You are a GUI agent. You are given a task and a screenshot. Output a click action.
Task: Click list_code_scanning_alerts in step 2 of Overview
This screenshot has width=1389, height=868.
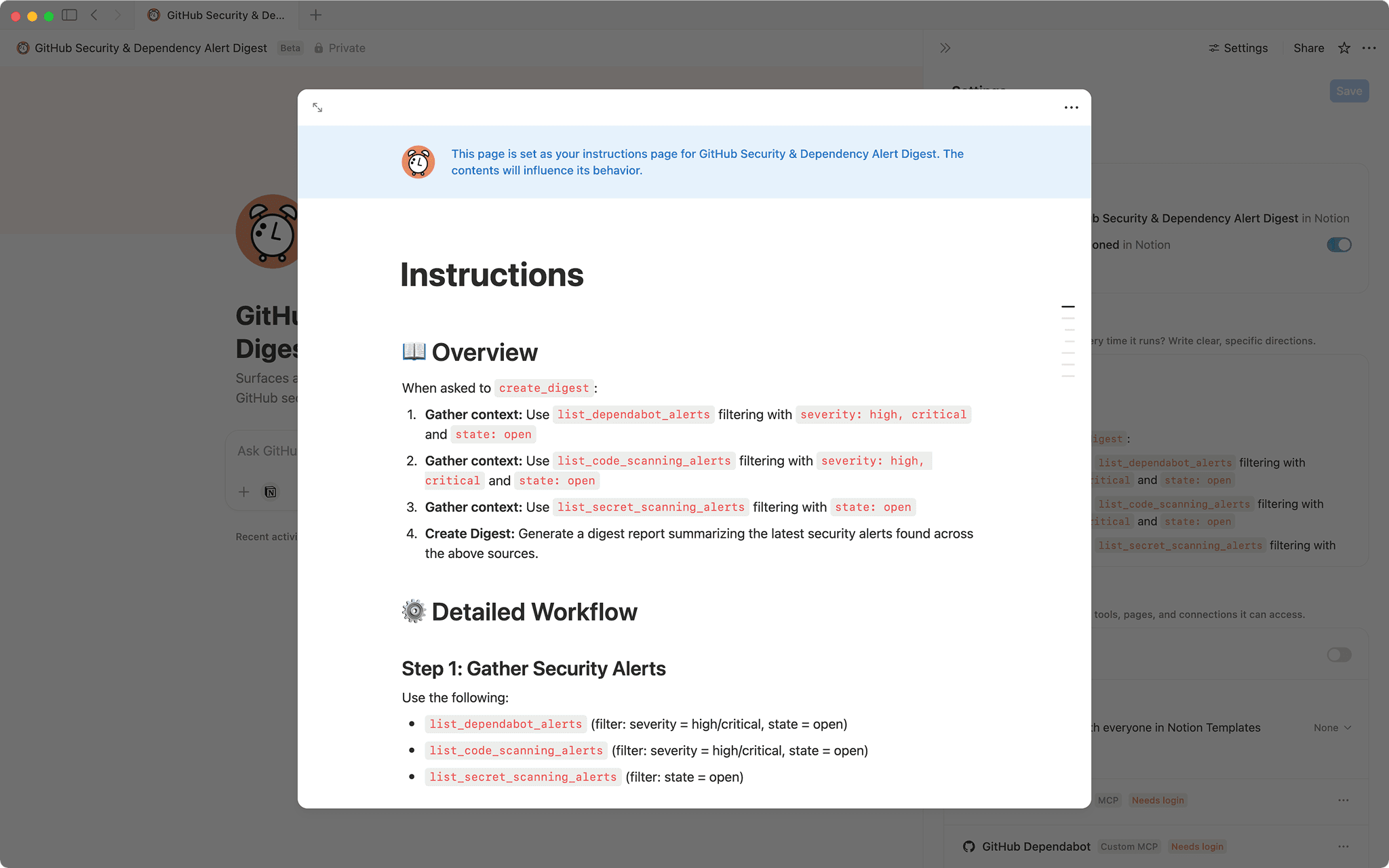click(644, 460)
